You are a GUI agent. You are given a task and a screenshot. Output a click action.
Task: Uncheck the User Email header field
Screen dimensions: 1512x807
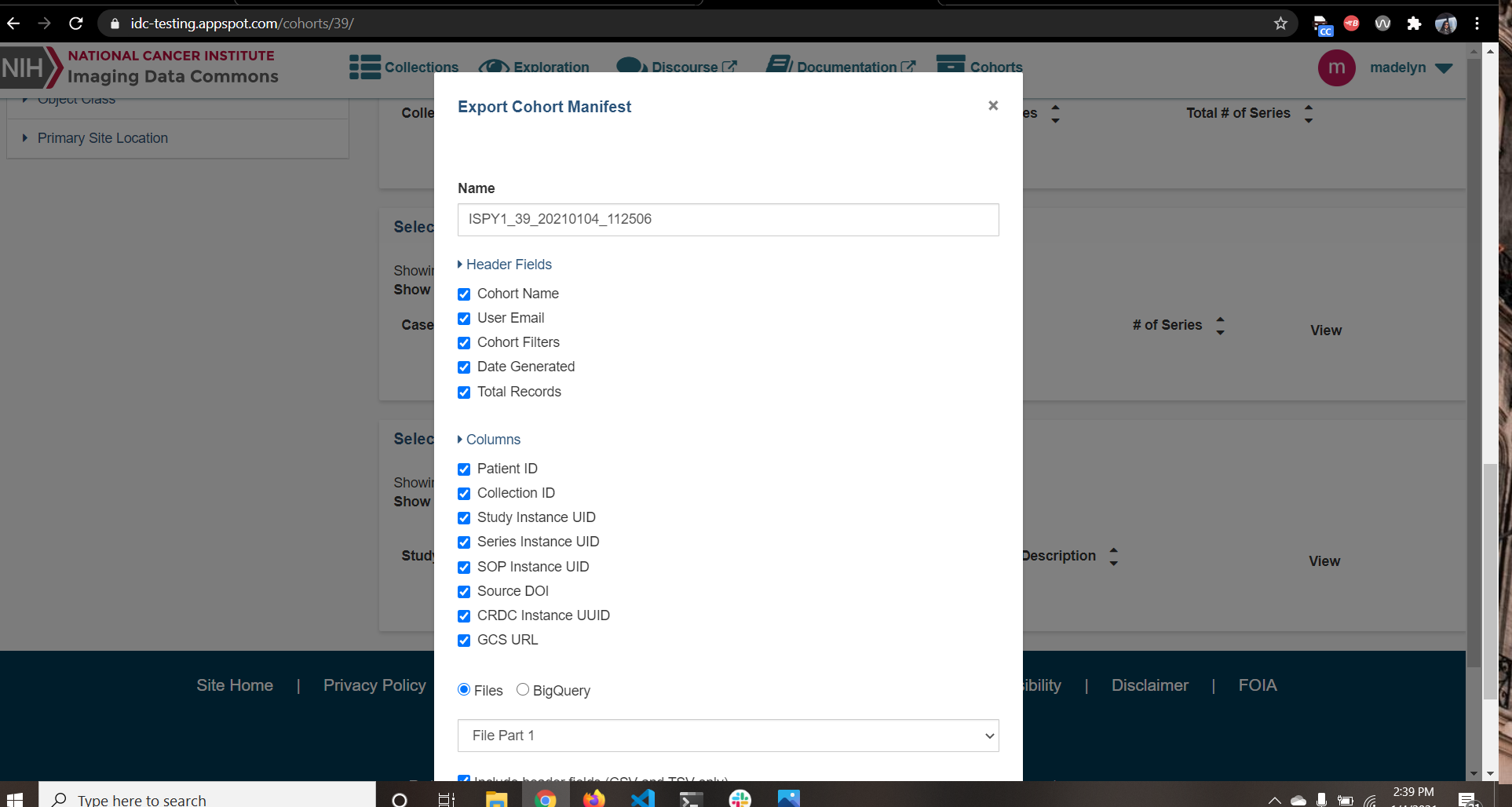464,319
